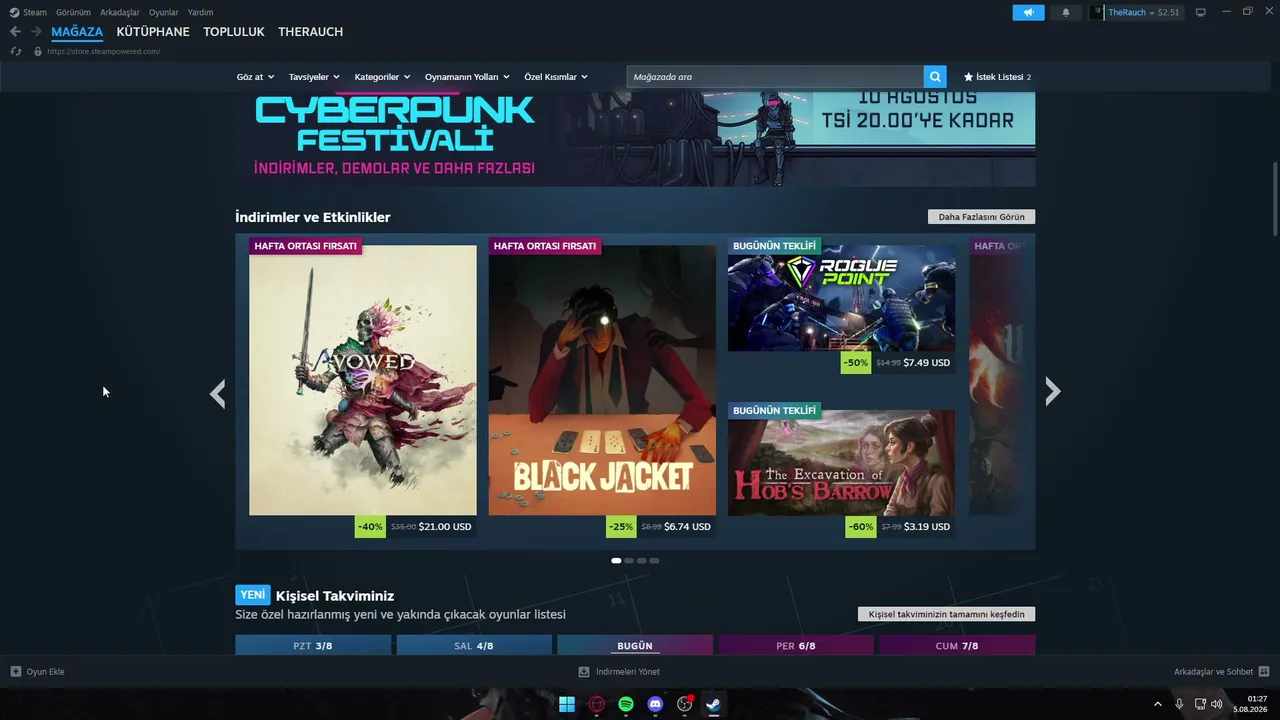Select the SAL 4/8 day tab

pyautogui.click(x=474, y=645)
